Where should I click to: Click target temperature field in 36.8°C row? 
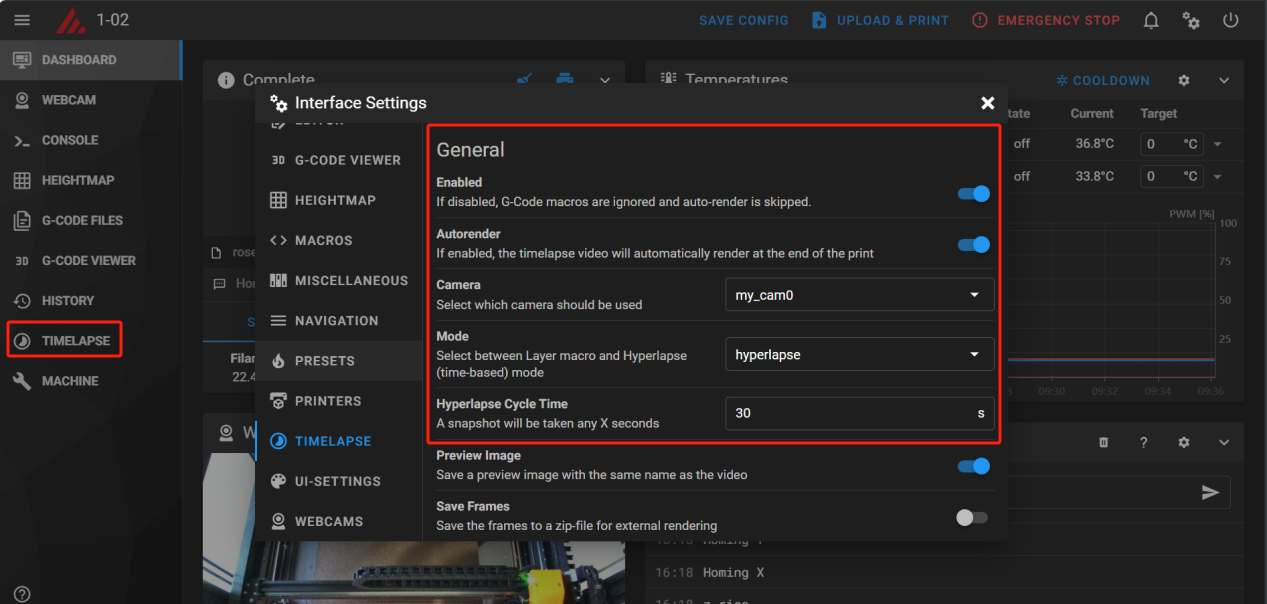(x=1172, y=144)
